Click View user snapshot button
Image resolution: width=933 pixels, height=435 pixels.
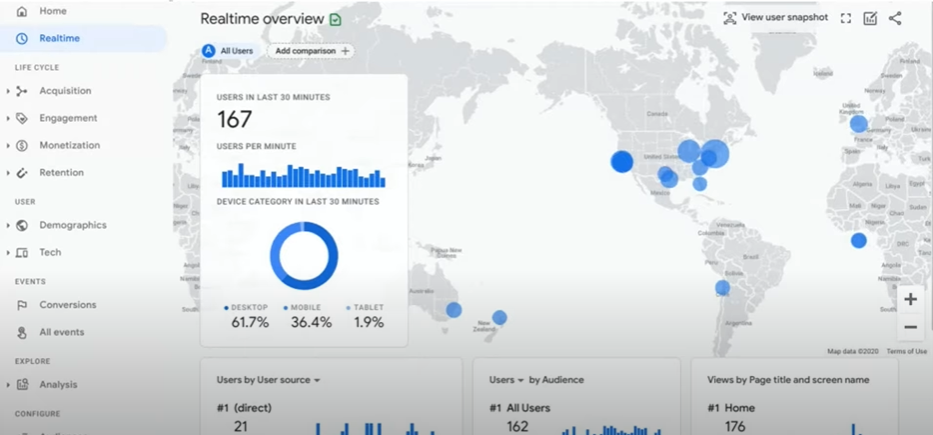[775, 18]
